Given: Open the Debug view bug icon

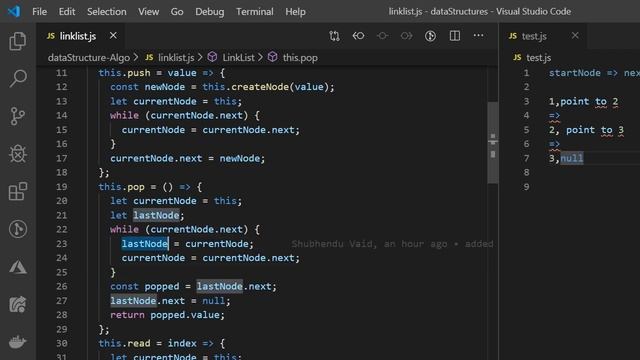Looking at the screenshot, I should click(x=18, y=154).
